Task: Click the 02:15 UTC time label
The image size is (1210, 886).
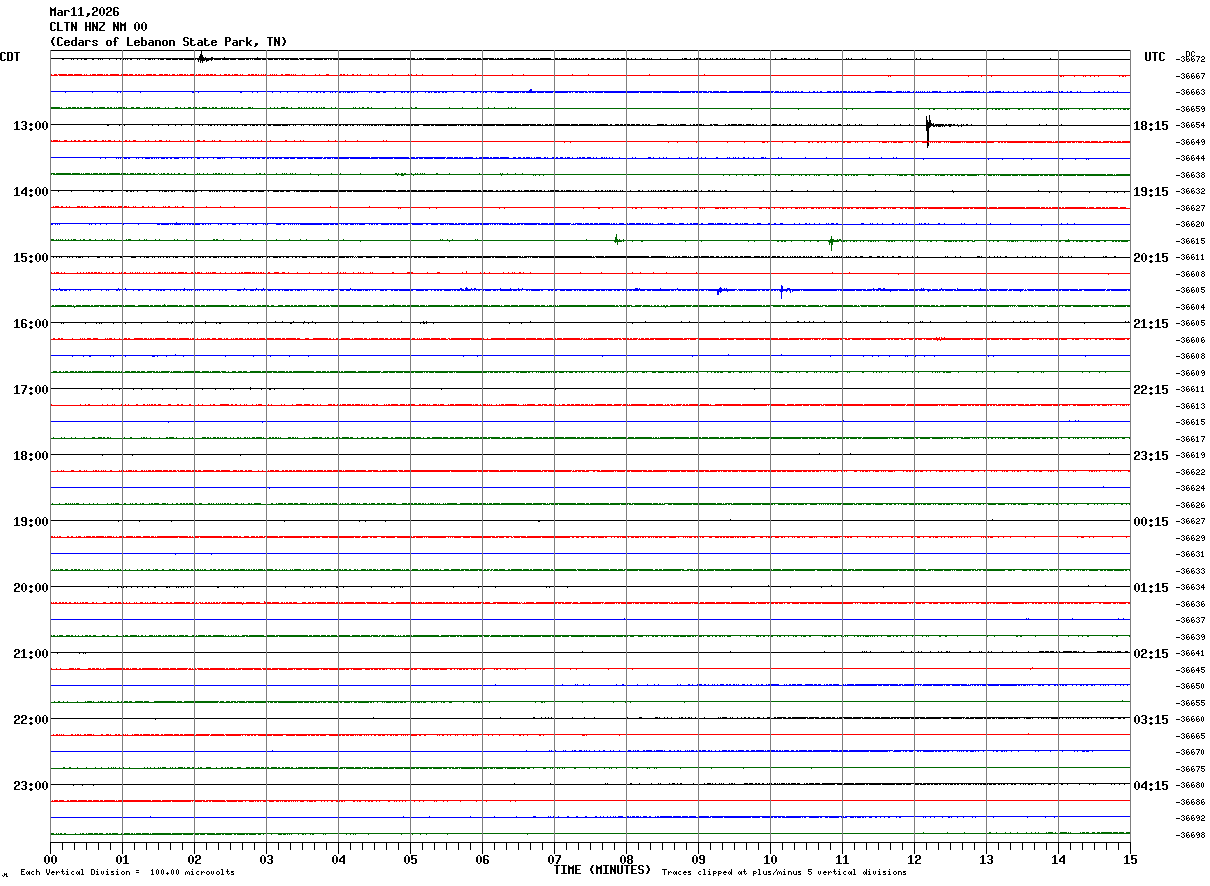Action: (x=1151, y=654)
